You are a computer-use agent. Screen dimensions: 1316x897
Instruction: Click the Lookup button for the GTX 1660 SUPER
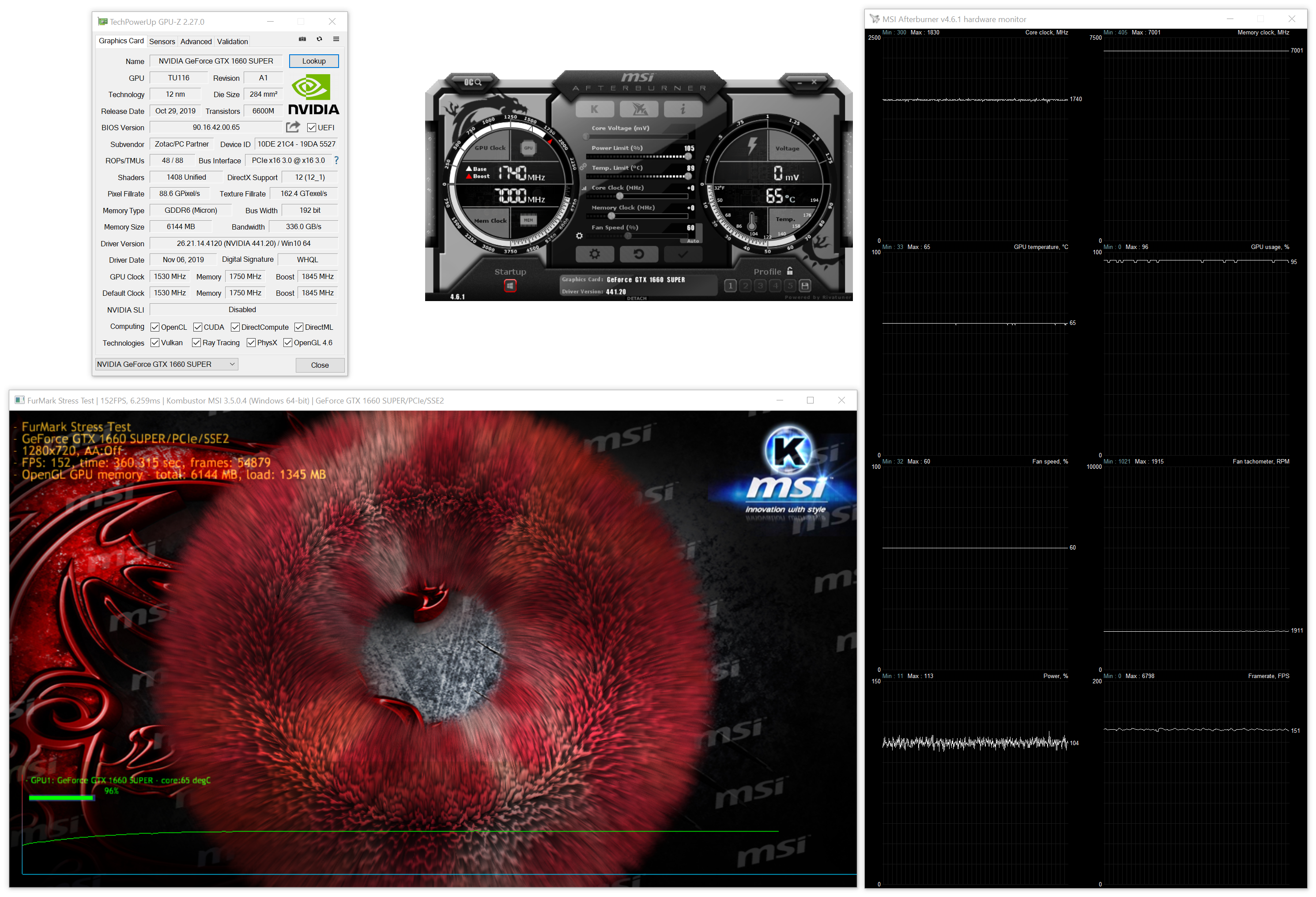(314, 60)
